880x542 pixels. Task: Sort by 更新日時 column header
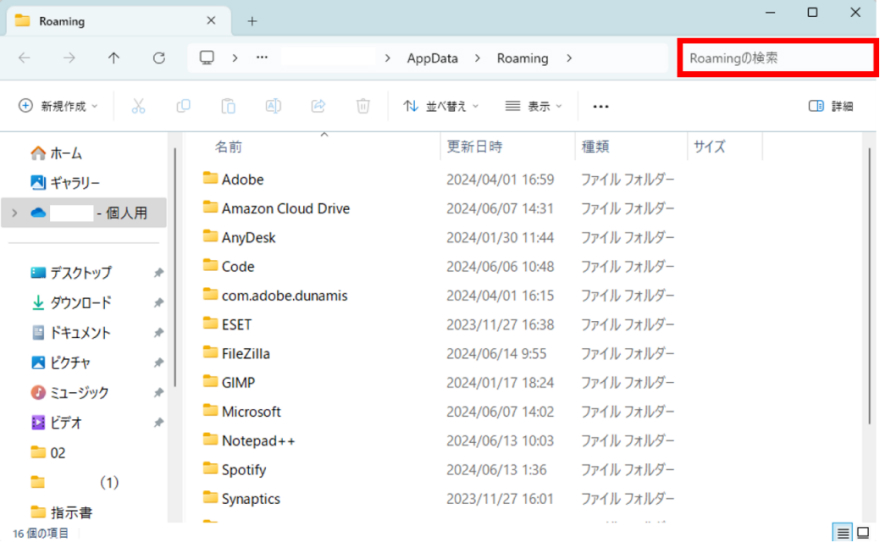coord(475,147)
